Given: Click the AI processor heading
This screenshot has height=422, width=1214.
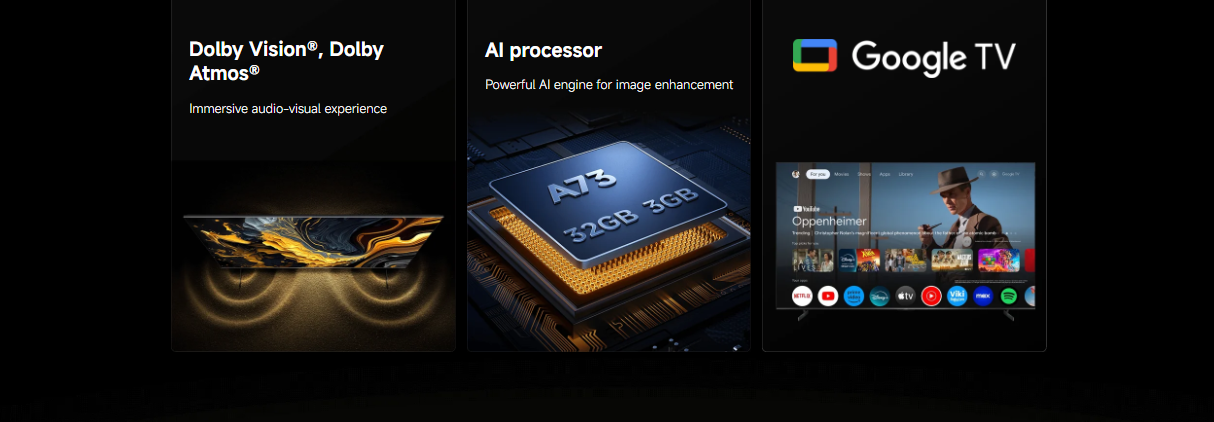Looking at the screenshot, I should (543, 50).
